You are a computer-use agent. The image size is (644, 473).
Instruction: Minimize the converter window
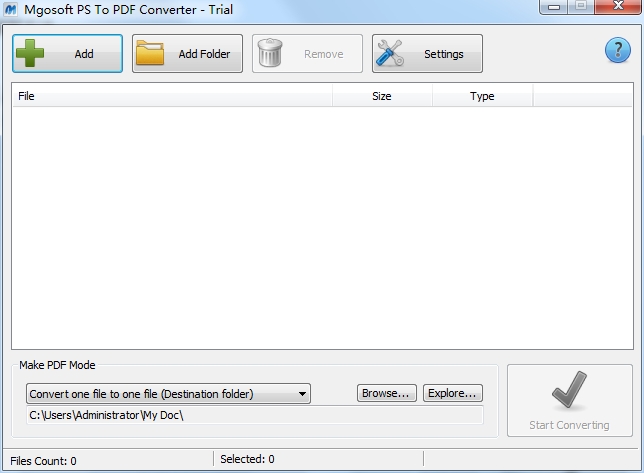[x=554, y=7]
